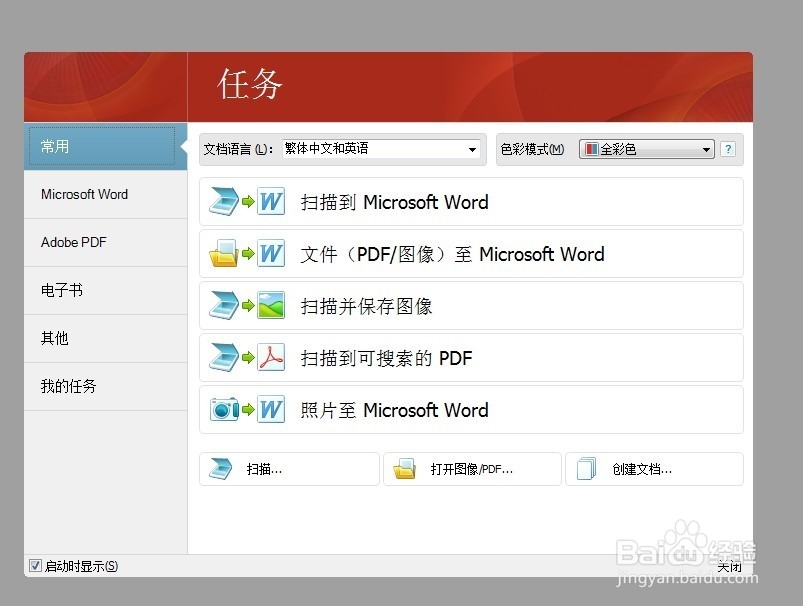Viewport: 803px width, 606px height.
Task: Open the 色彩模式 full color dropdown
Action: coord(646,149)
